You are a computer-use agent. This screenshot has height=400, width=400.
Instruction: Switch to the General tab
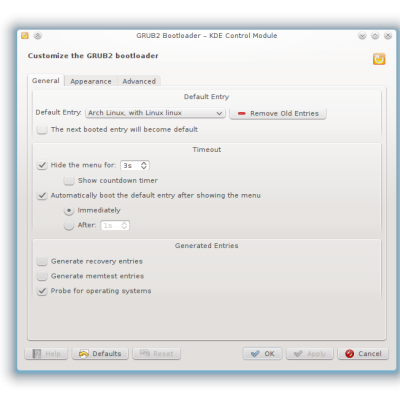pyautogui.click(x=46, y=81)
